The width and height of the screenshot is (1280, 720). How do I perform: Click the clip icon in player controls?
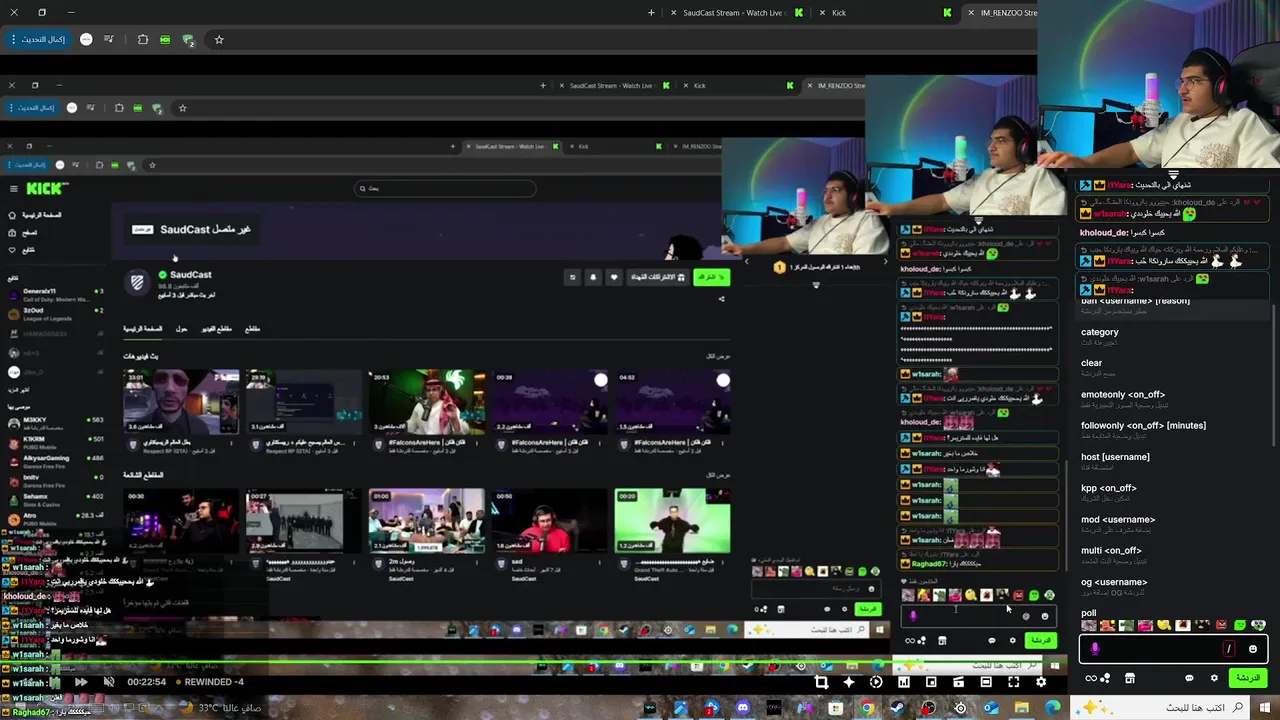pos(958,682)
